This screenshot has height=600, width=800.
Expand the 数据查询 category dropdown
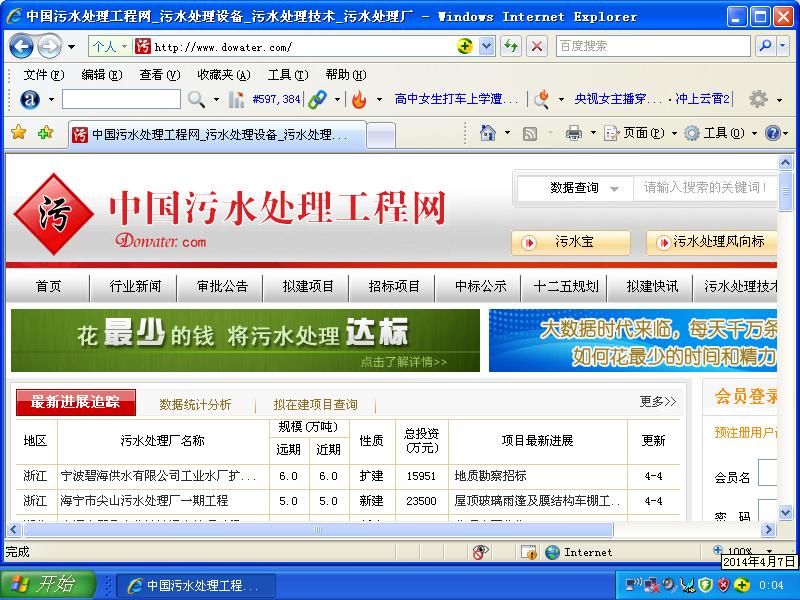coord(576,188)
